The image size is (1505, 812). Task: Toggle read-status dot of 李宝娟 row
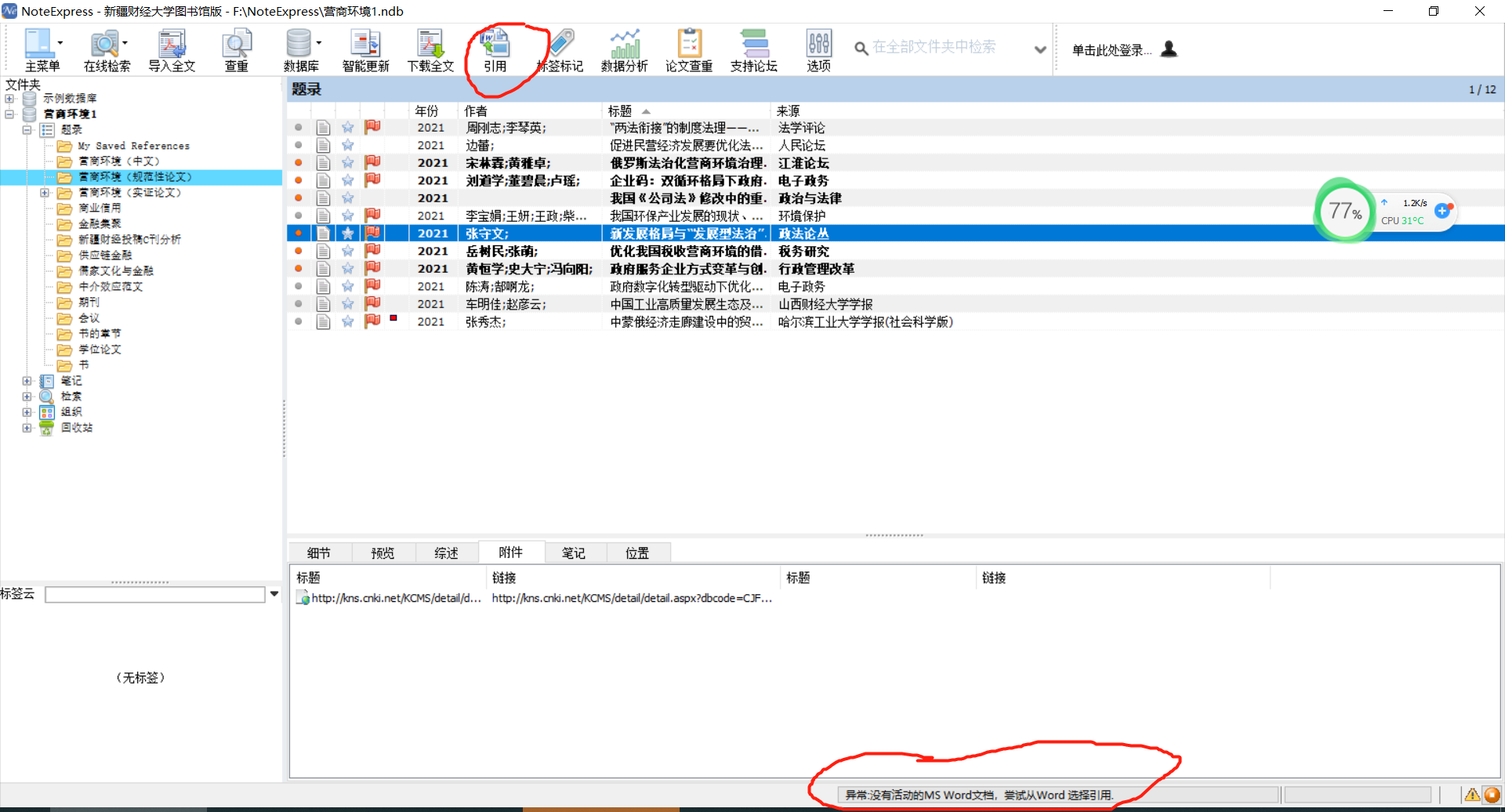tap(299, 216)
